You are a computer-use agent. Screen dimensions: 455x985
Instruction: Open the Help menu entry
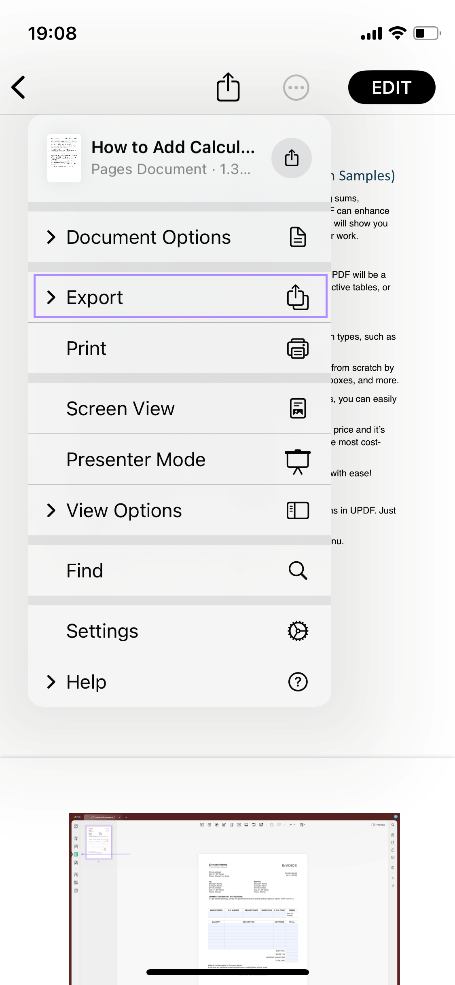point(179,682)
